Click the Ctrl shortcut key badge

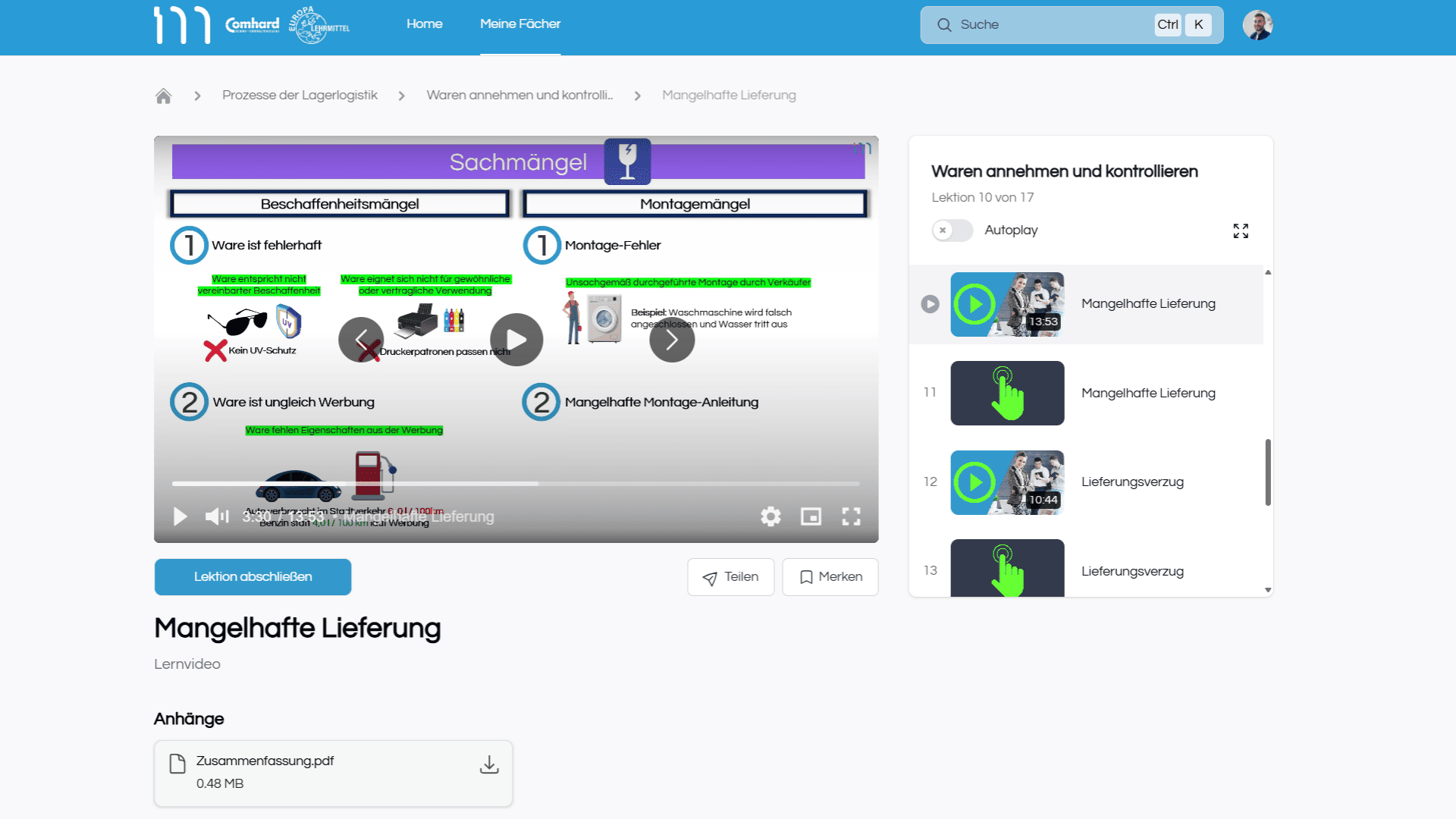(1168, 25)
